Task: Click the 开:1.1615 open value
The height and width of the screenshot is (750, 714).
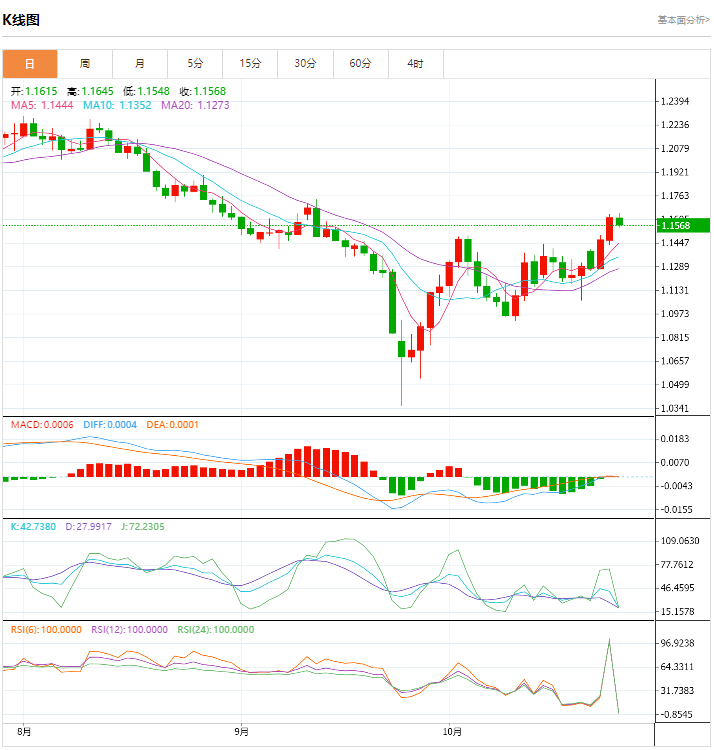Action: [34, 91]
